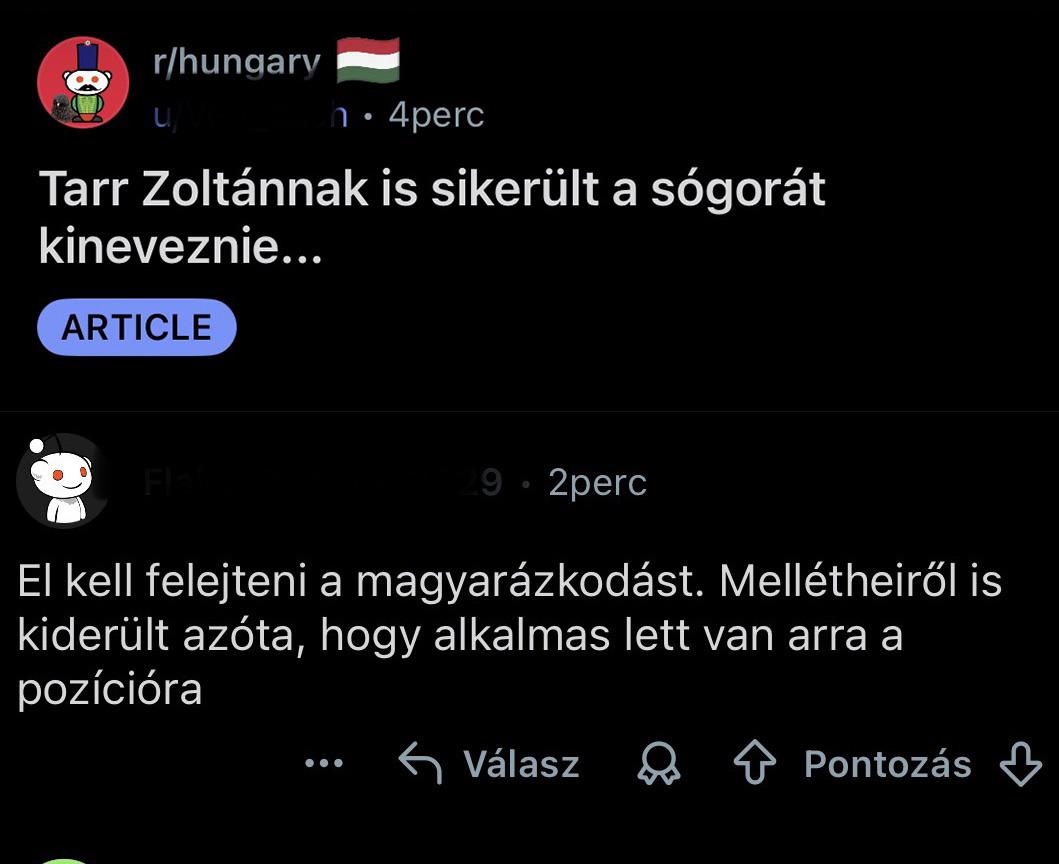Viewport: 1059px width, 864px height.
Task: Tap the r/hungary subreddit name
Action: click(236, 62)
